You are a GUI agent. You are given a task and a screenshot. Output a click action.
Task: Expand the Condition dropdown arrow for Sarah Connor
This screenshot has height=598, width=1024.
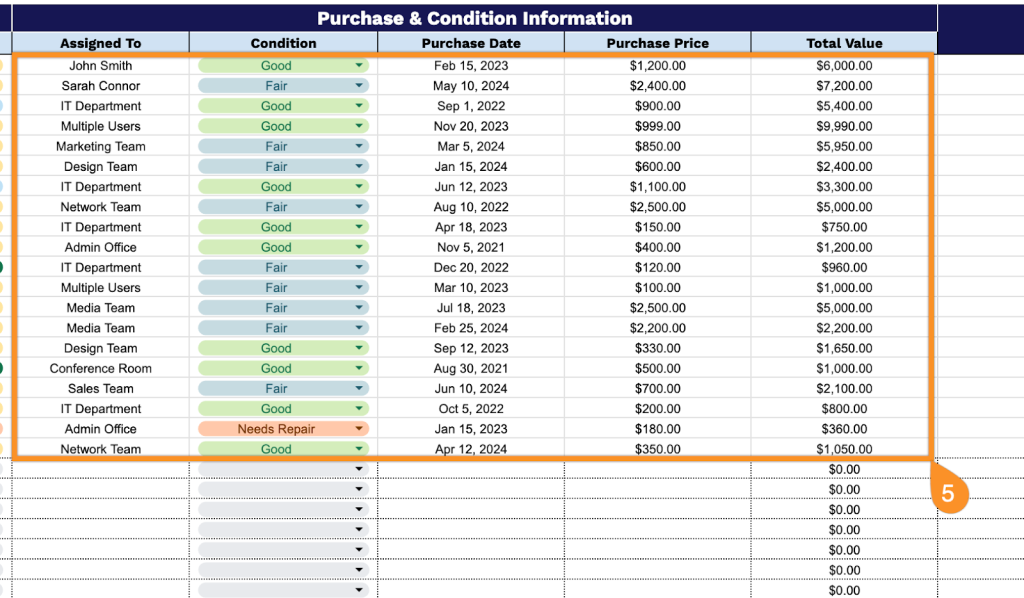[359, 86]
